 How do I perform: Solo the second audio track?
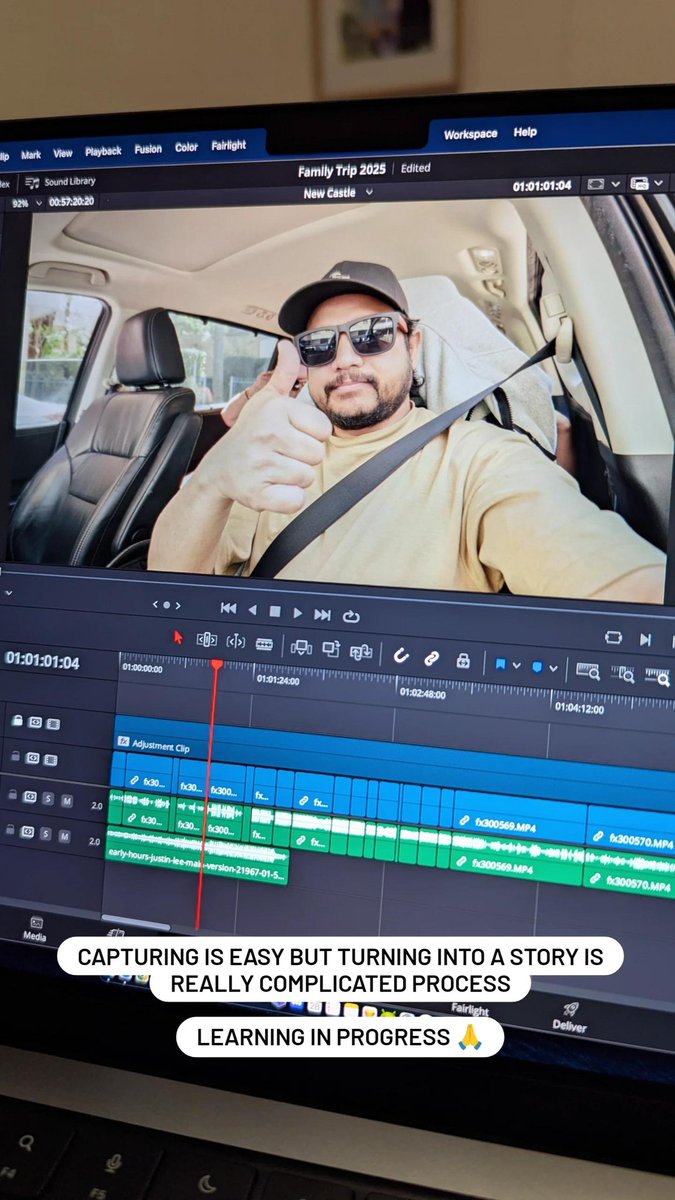coord(47,833)
